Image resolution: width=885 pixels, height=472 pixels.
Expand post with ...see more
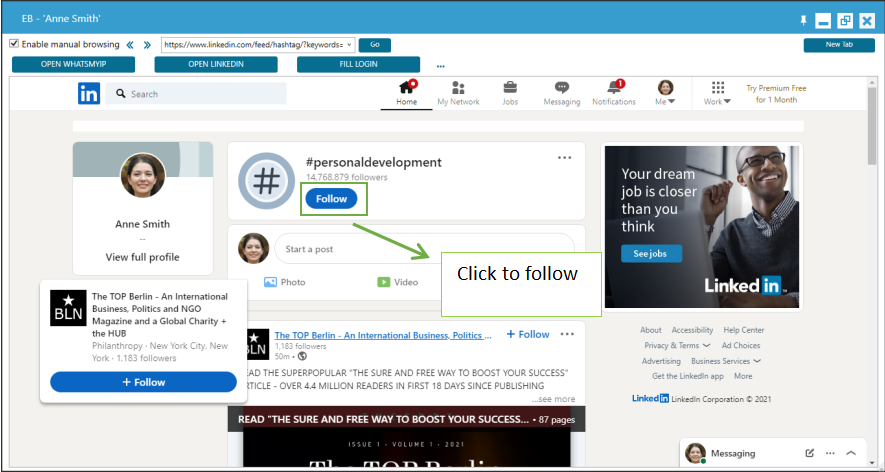click(553, 399)
